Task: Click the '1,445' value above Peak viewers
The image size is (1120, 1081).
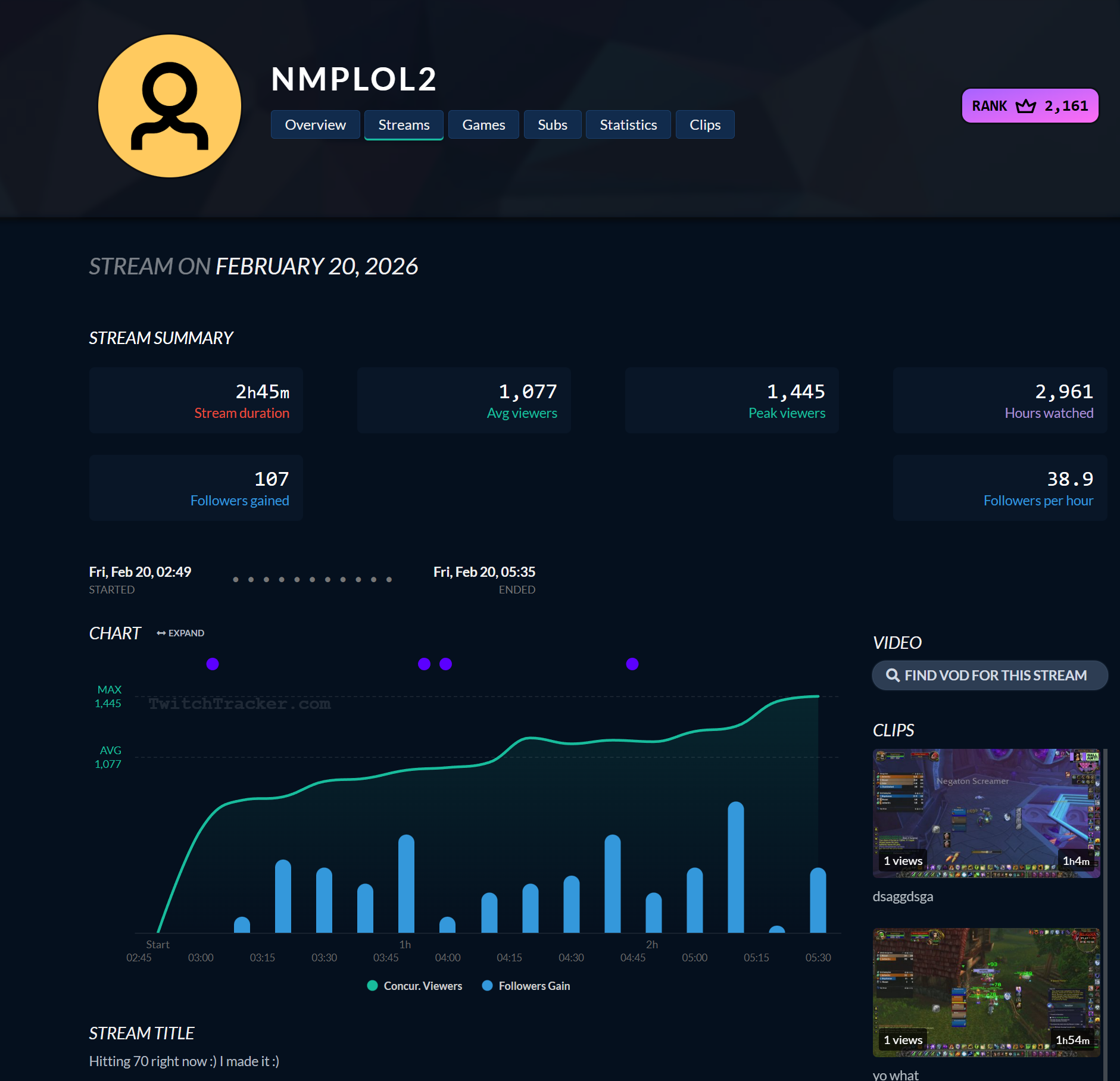Action: (795, 392)
